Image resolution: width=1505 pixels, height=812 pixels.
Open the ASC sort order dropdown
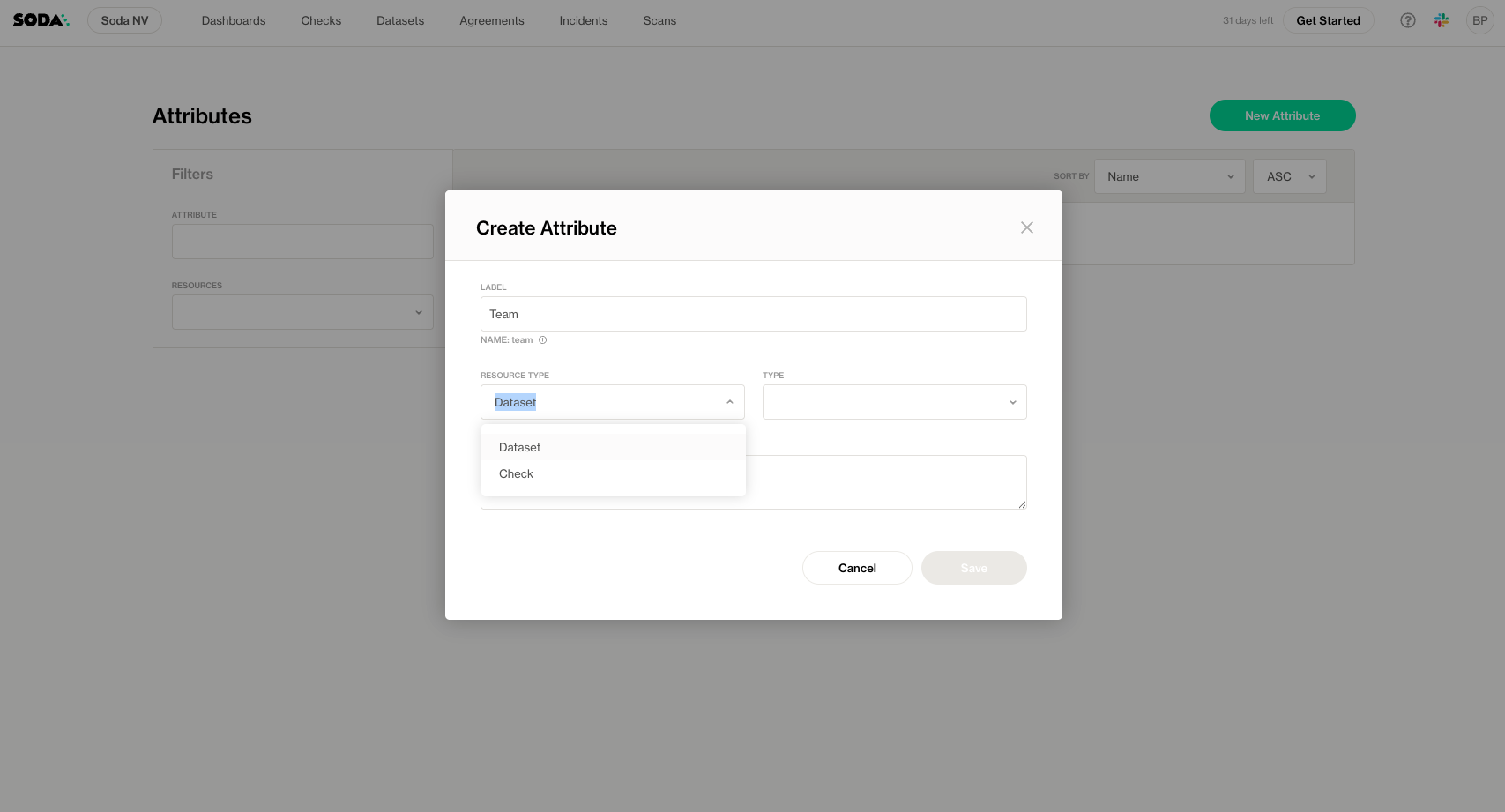point(1289,176)
